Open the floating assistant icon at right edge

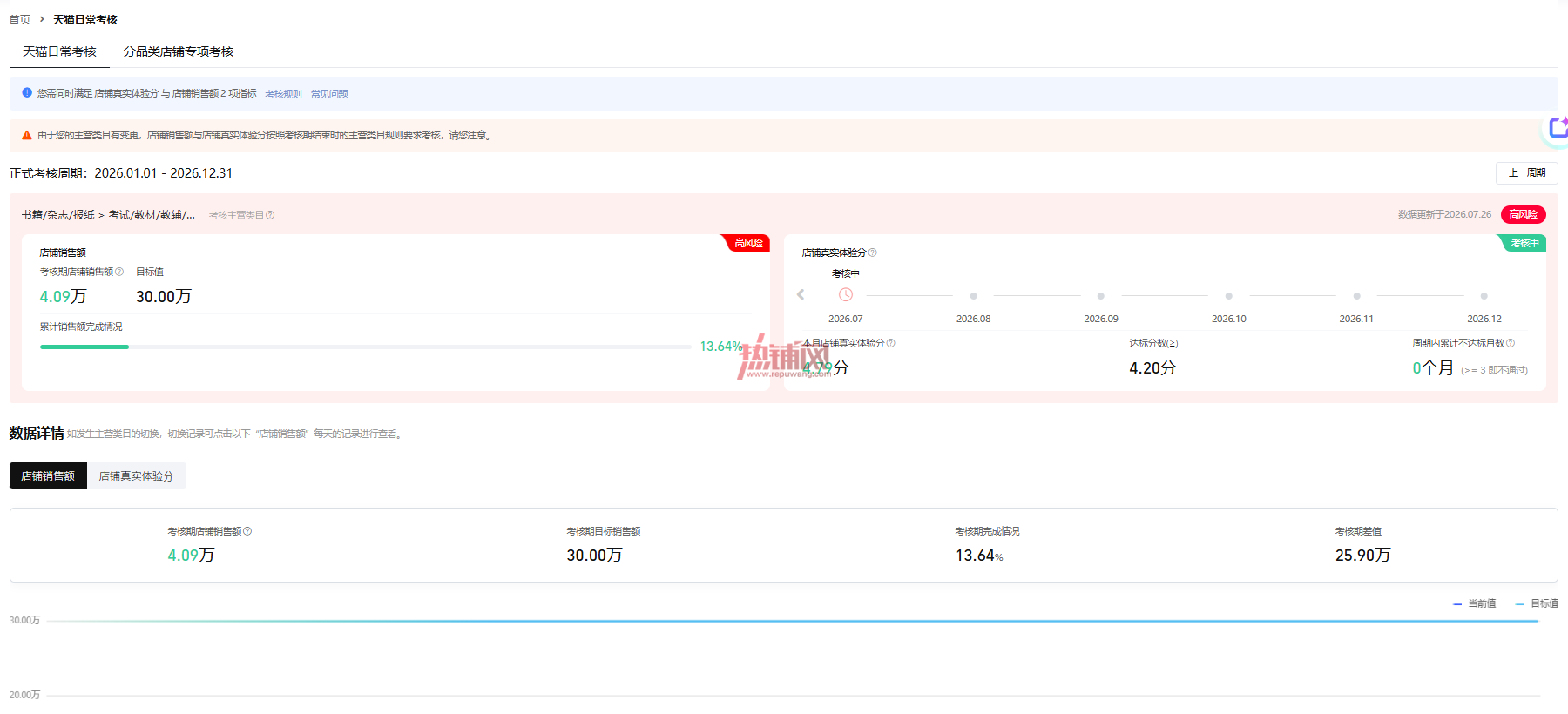[1557, 129]
